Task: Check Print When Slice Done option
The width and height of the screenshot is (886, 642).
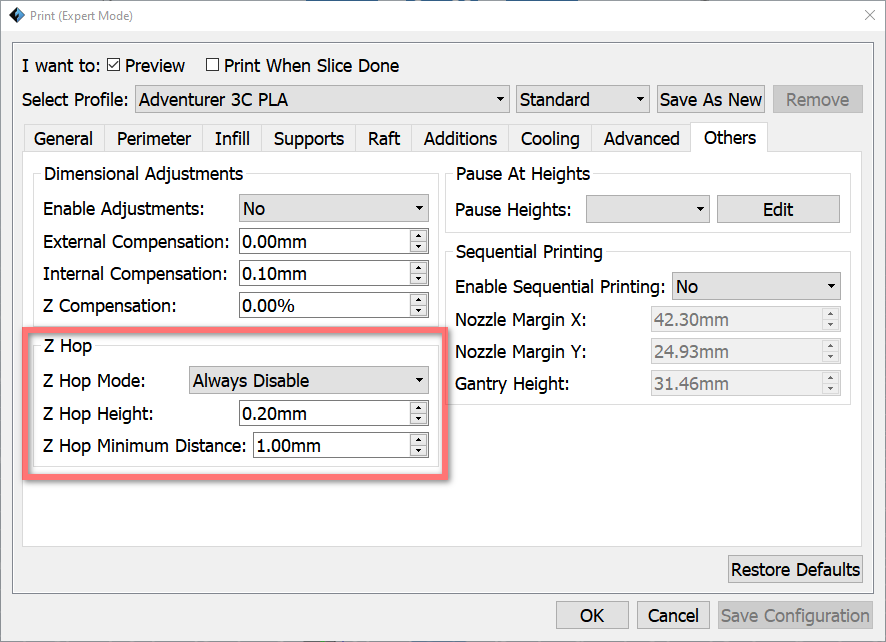Action: (x=212, y=65)
